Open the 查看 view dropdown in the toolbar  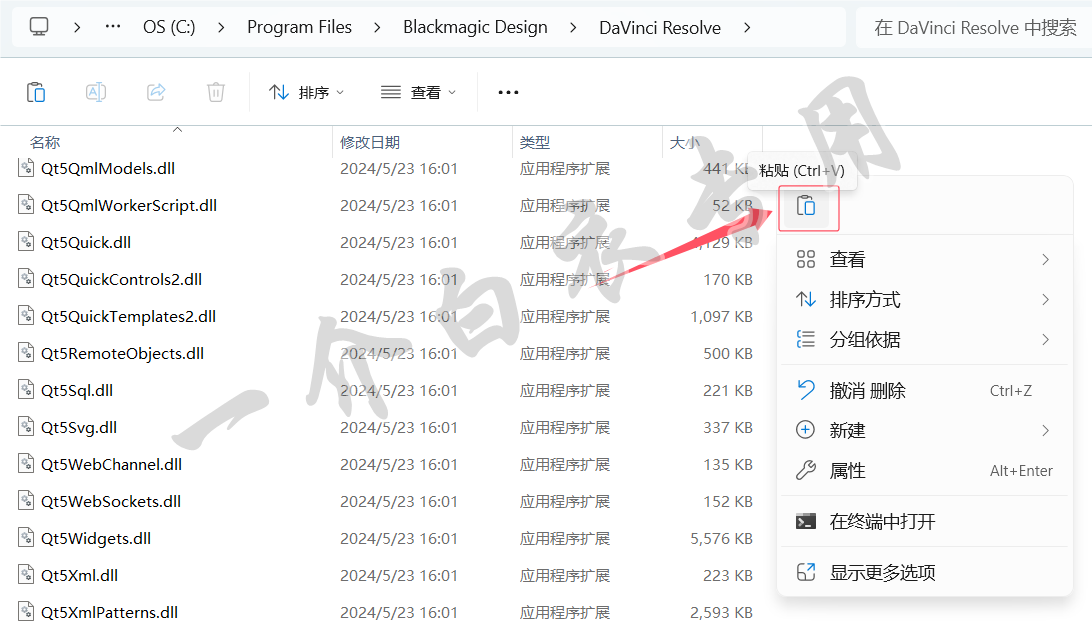click(x=419, y=92)
